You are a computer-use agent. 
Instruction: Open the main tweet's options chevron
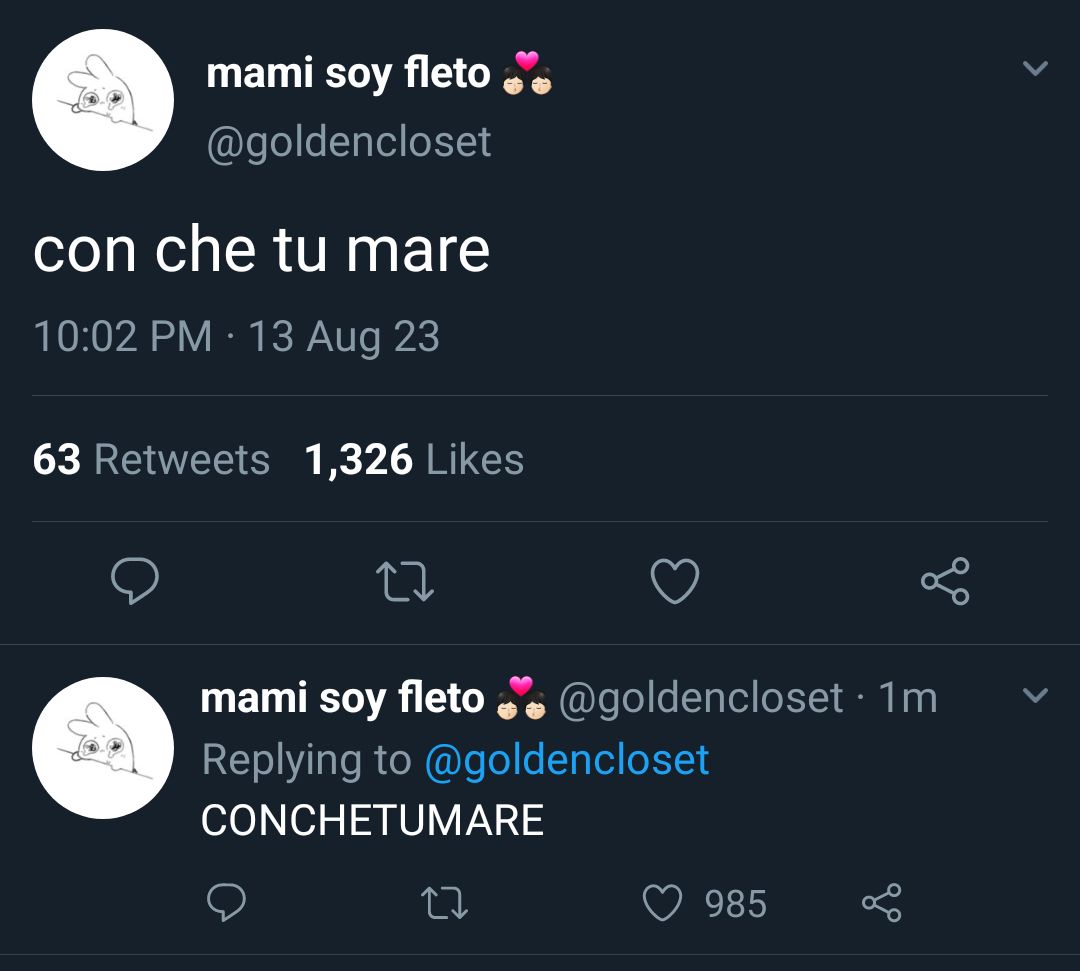tap(1035, 67)
